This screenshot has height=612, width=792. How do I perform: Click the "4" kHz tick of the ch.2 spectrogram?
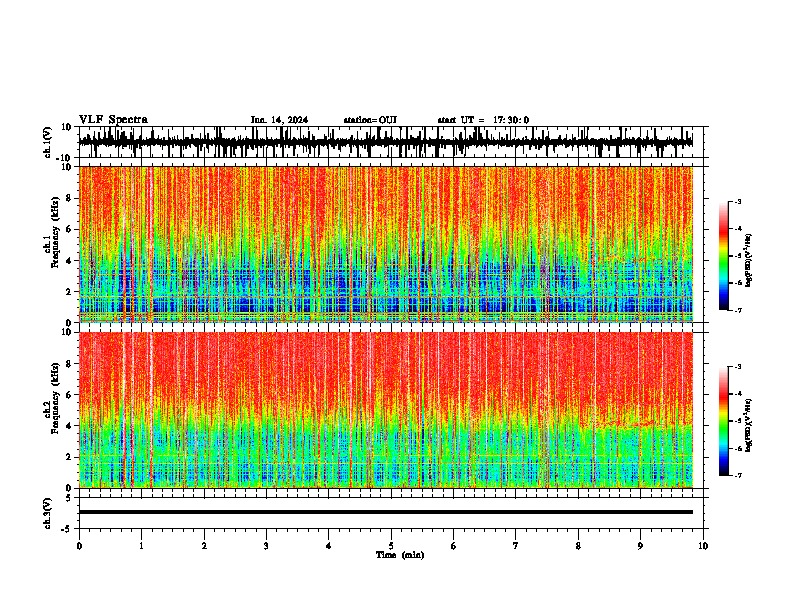click(x=69, y=426)
